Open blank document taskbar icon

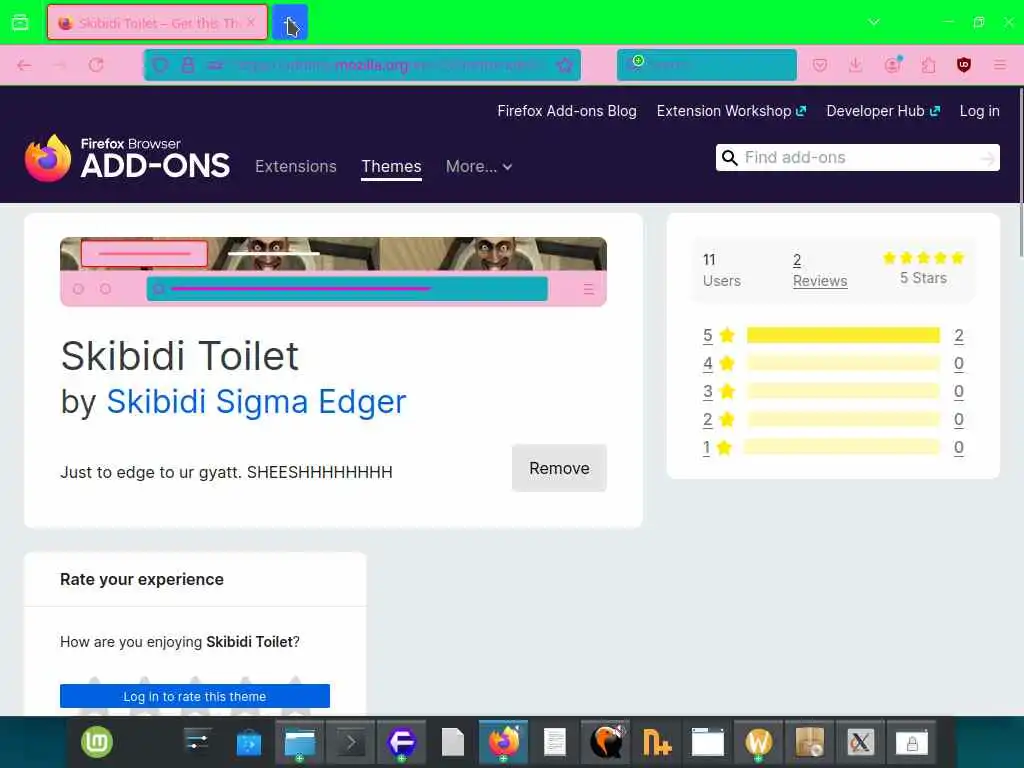[453, 743]
